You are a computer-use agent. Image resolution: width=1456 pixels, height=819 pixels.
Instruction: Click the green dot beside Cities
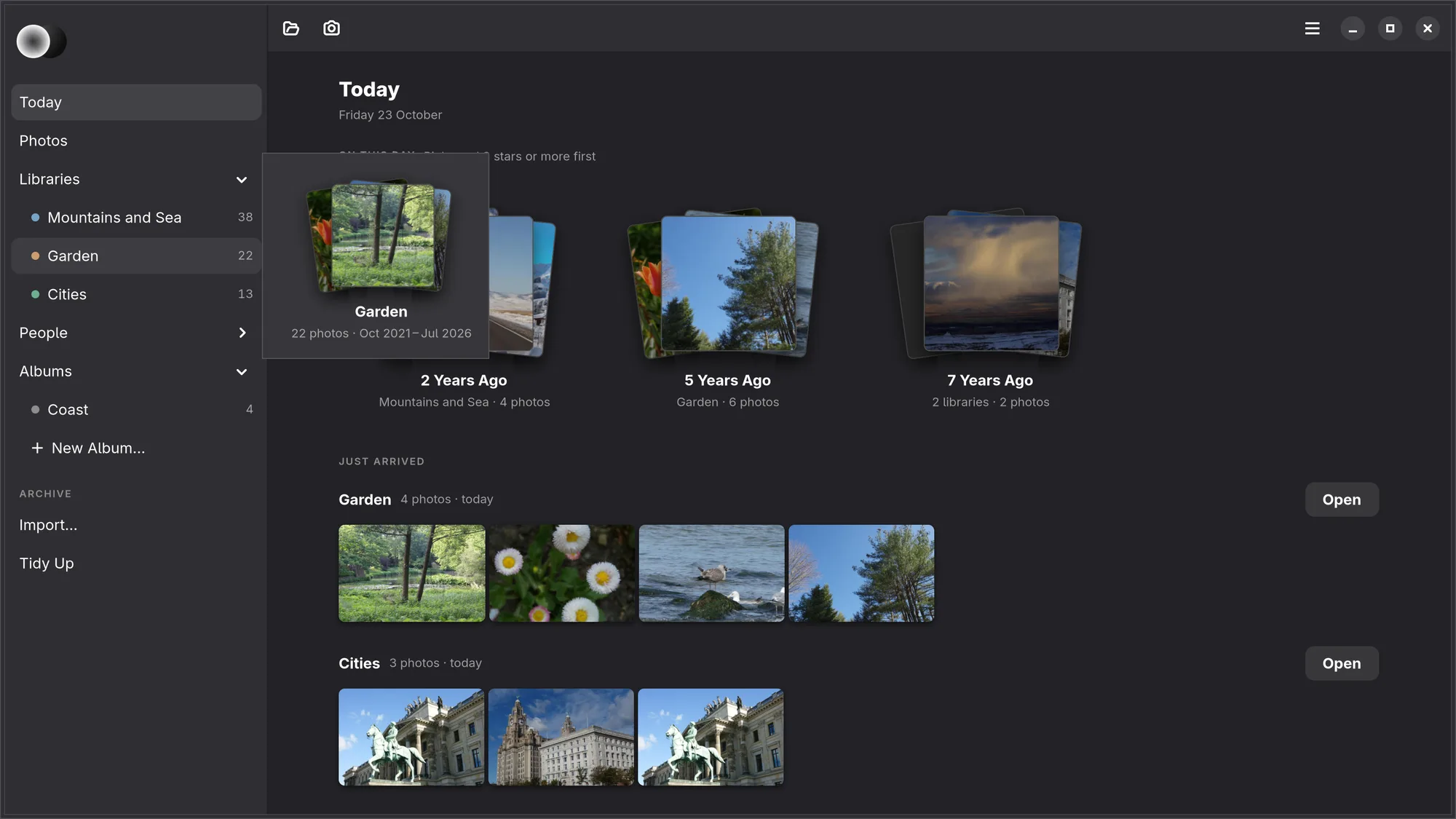pyautogui.click(x=35, y=294)
